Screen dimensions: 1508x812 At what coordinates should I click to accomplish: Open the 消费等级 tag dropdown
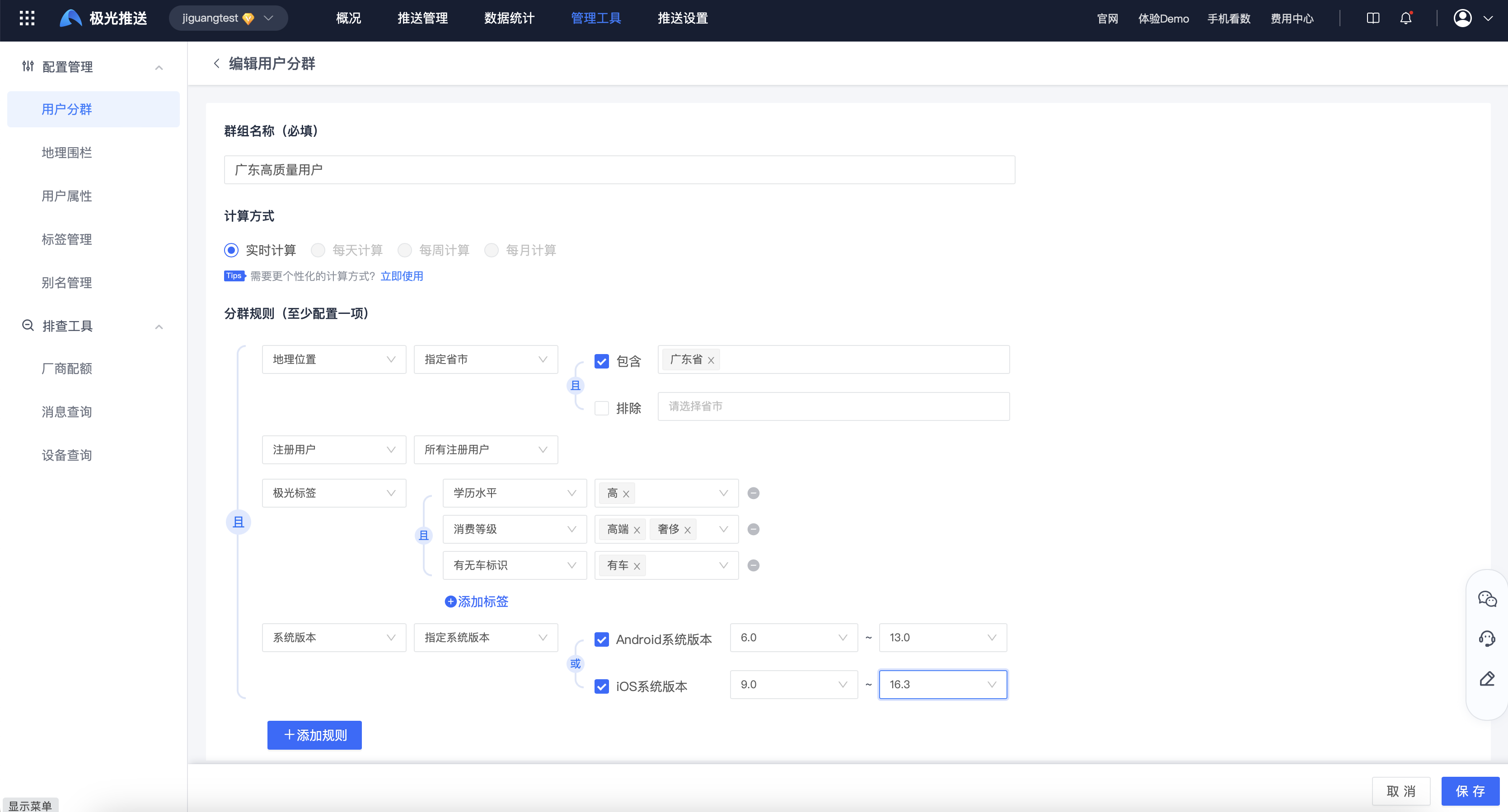[x=515, y=529]
